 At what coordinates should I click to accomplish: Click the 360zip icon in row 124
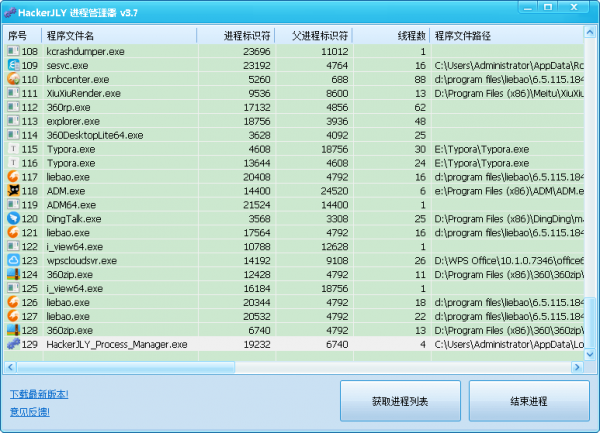point(13,274)
